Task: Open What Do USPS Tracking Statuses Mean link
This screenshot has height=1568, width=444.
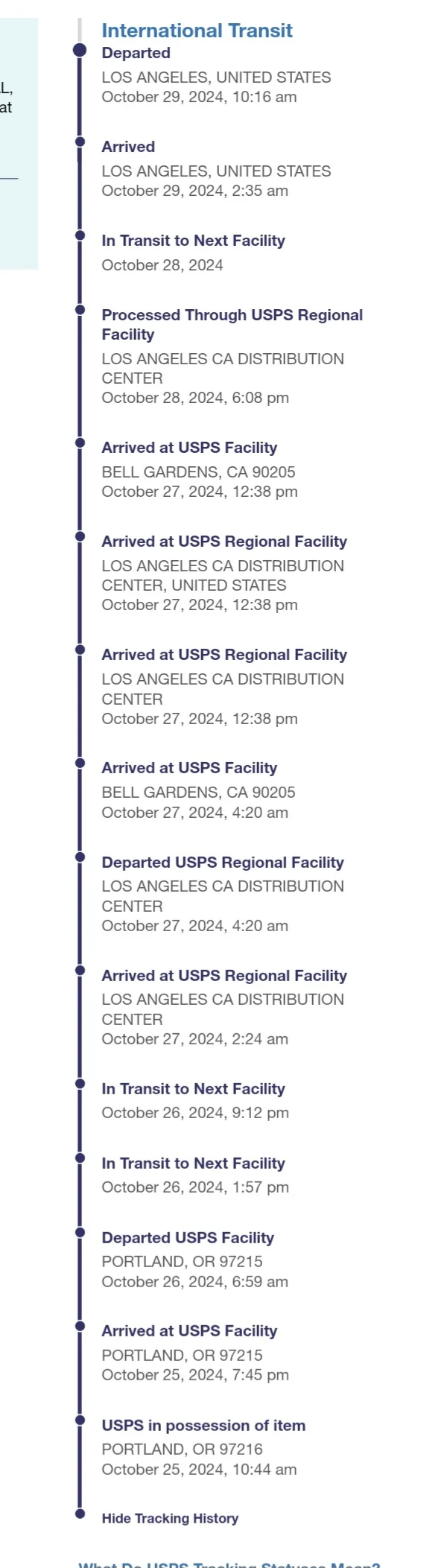Action: point(229,1563)
